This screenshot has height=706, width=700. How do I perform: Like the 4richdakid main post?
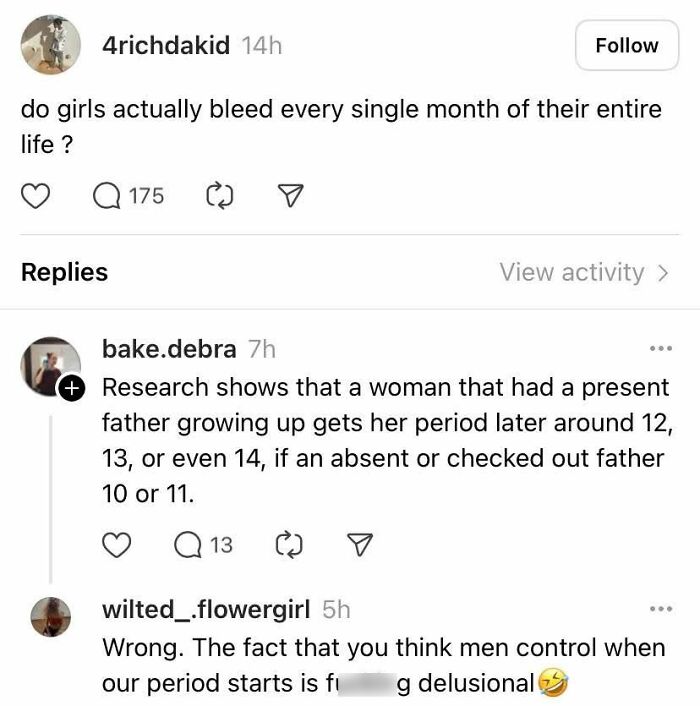36,196
